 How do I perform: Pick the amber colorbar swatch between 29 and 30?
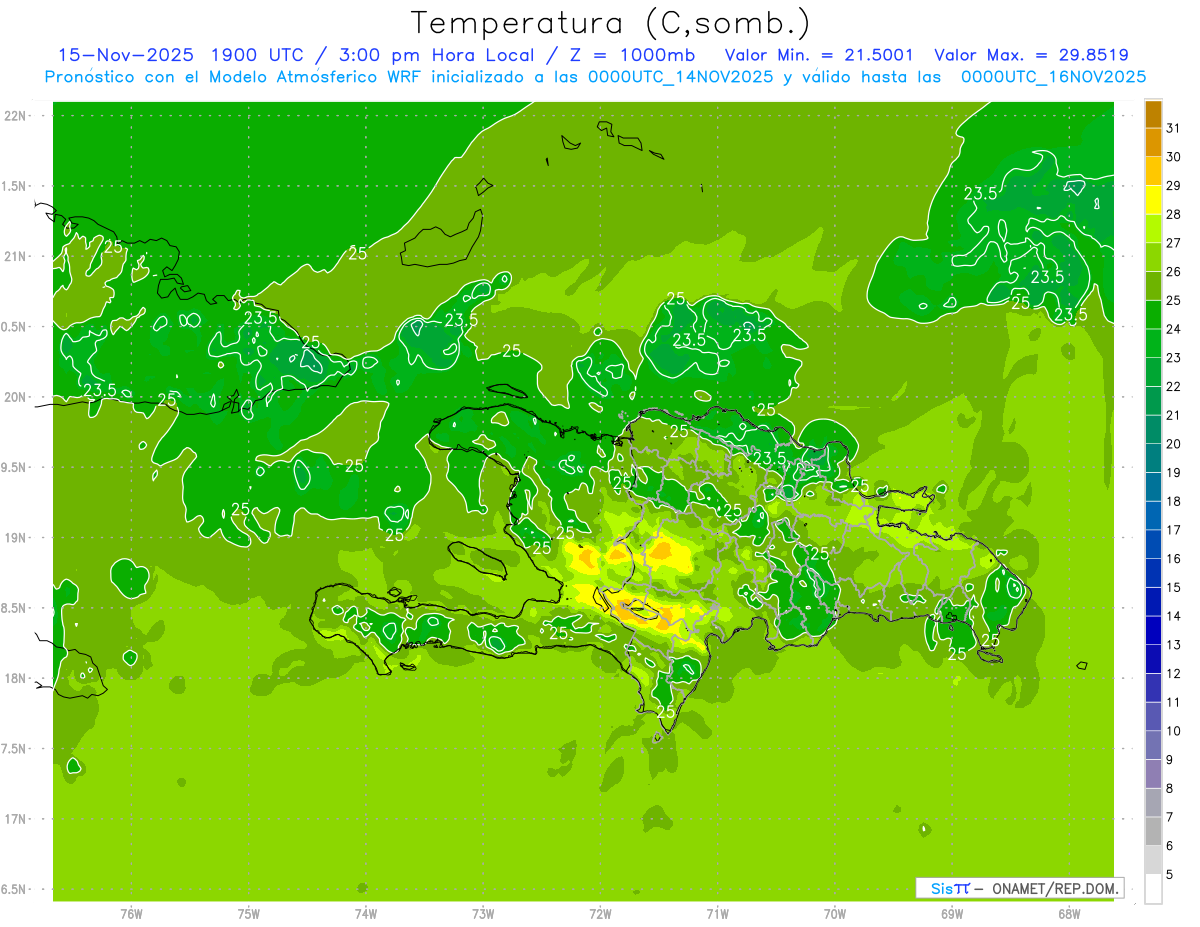tap(1153, 171)
